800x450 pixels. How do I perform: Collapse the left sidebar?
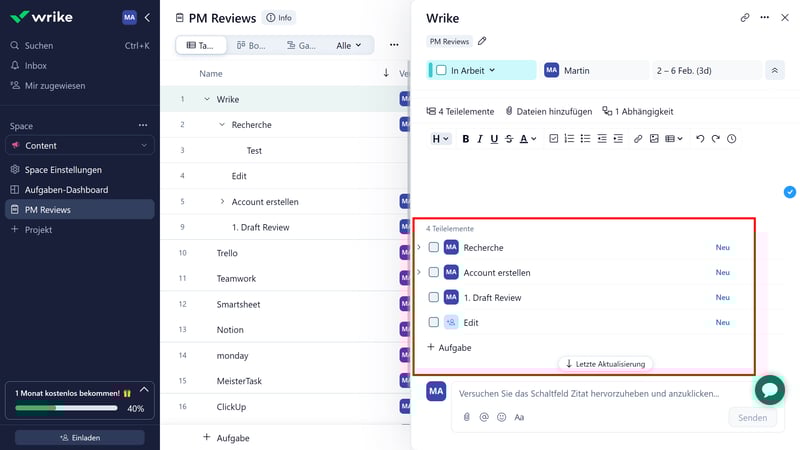147,18
